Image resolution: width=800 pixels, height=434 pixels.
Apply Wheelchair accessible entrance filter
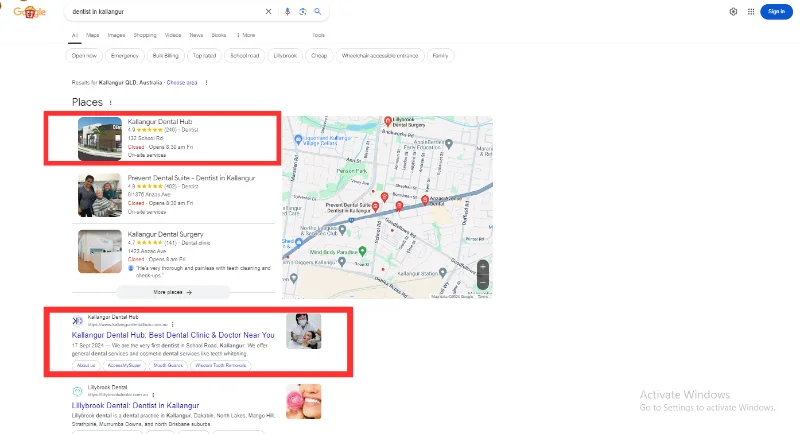pyautogui.click(x=380, y=56)
